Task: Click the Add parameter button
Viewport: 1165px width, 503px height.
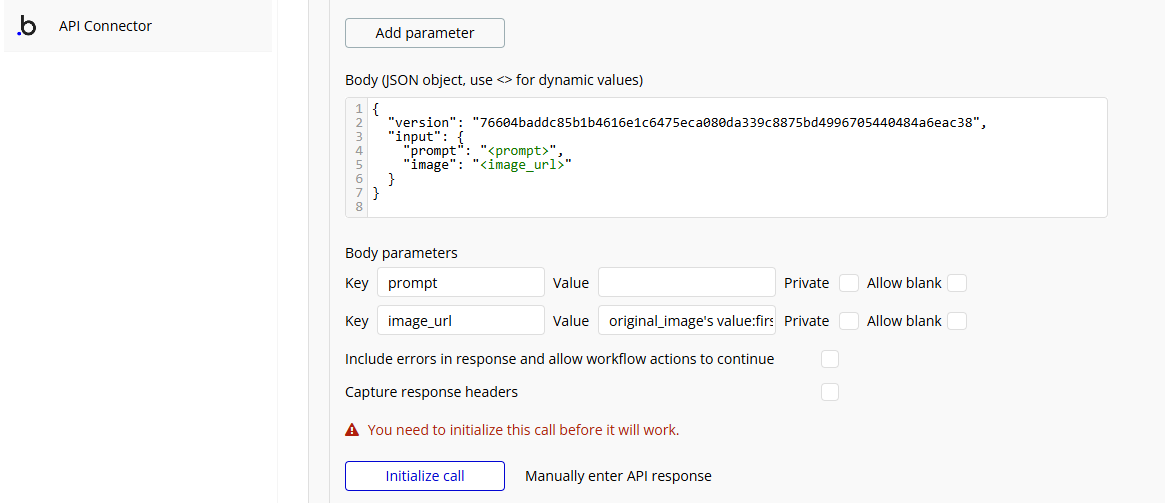Action: (424, 33)
